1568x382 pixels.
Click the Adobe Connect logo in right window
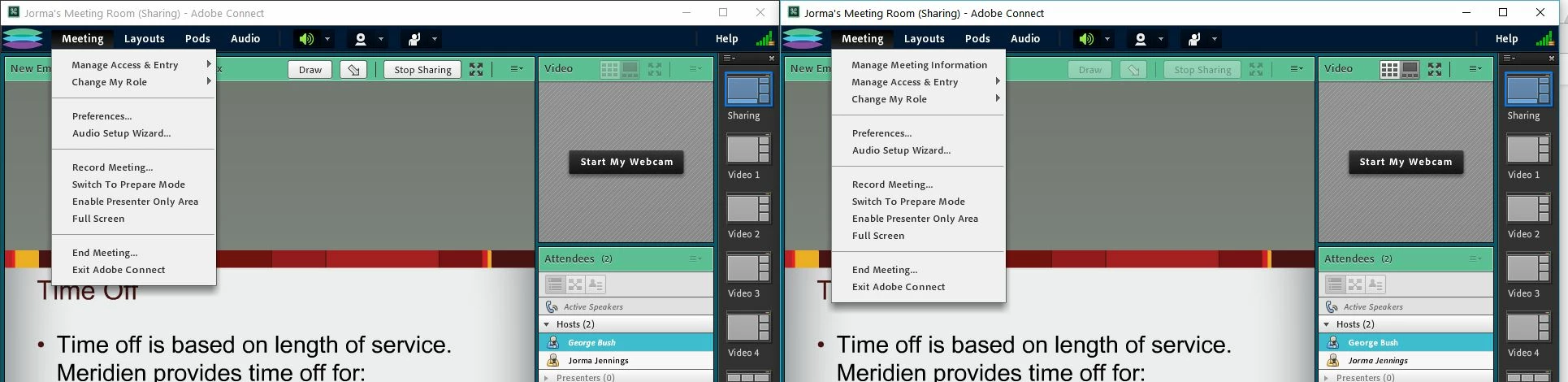pyautogui.click(x=803, y=38)
